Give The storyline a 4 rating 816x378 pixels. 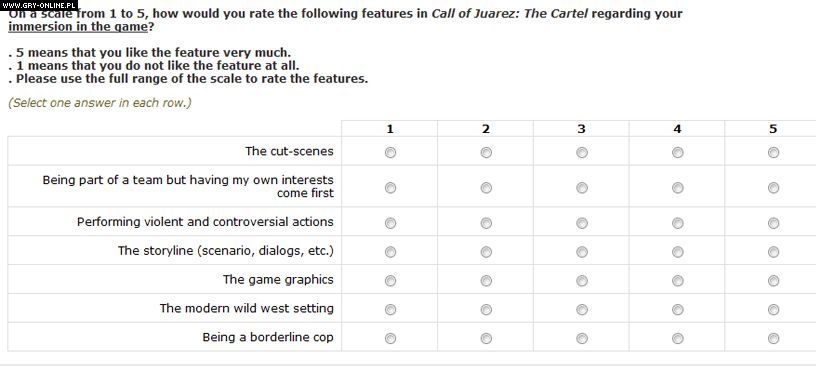point(678,252)
